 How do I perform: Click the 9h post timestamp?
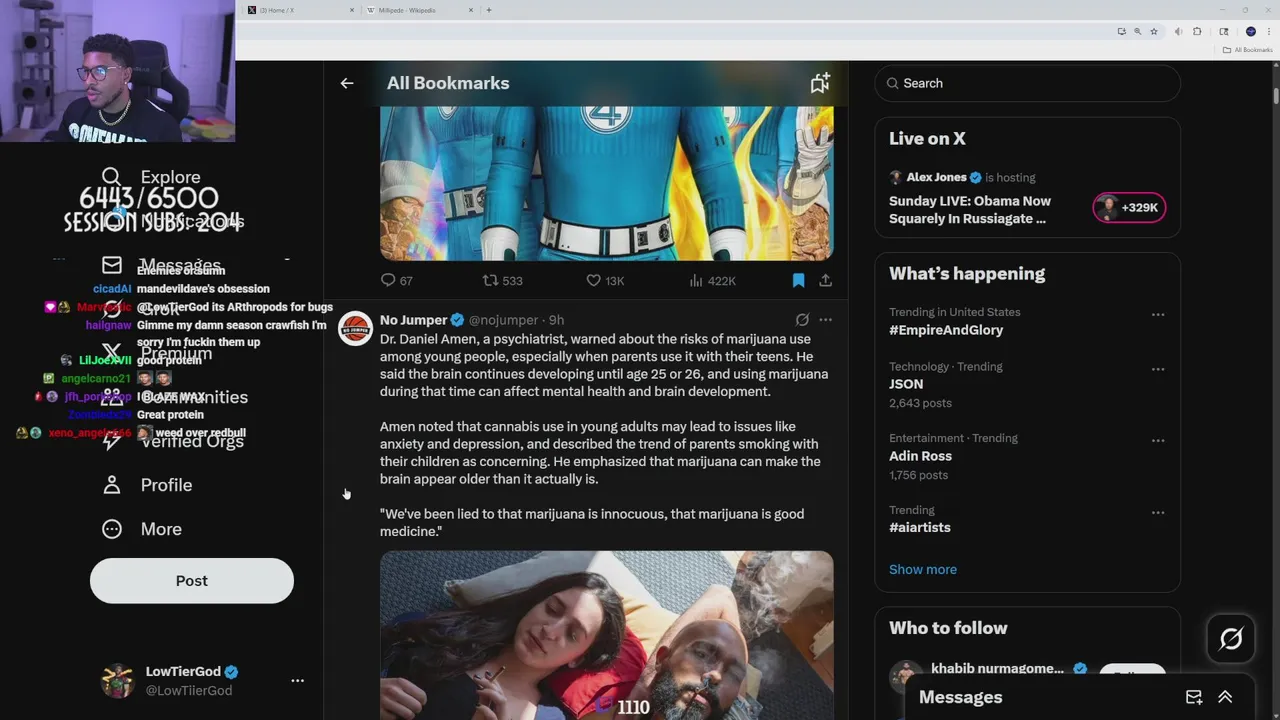(557, 320)
